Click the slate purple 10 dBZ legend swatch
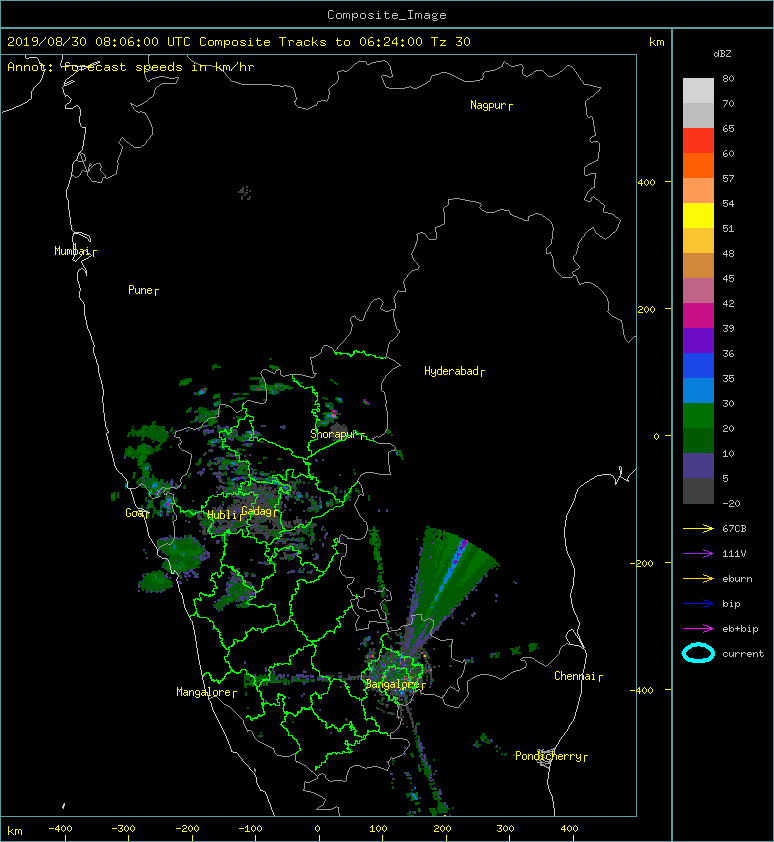The width and height of the screenshot is (774, 842). click(698, 466)
